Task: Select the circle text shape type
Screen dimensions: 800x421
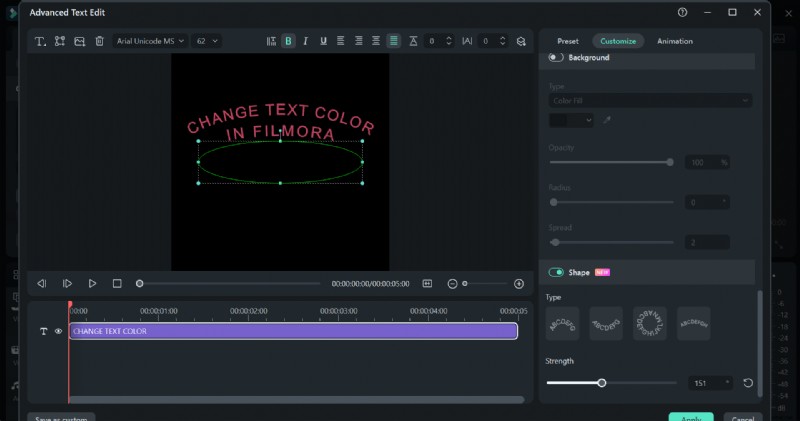Action: [x=650, y=324]
